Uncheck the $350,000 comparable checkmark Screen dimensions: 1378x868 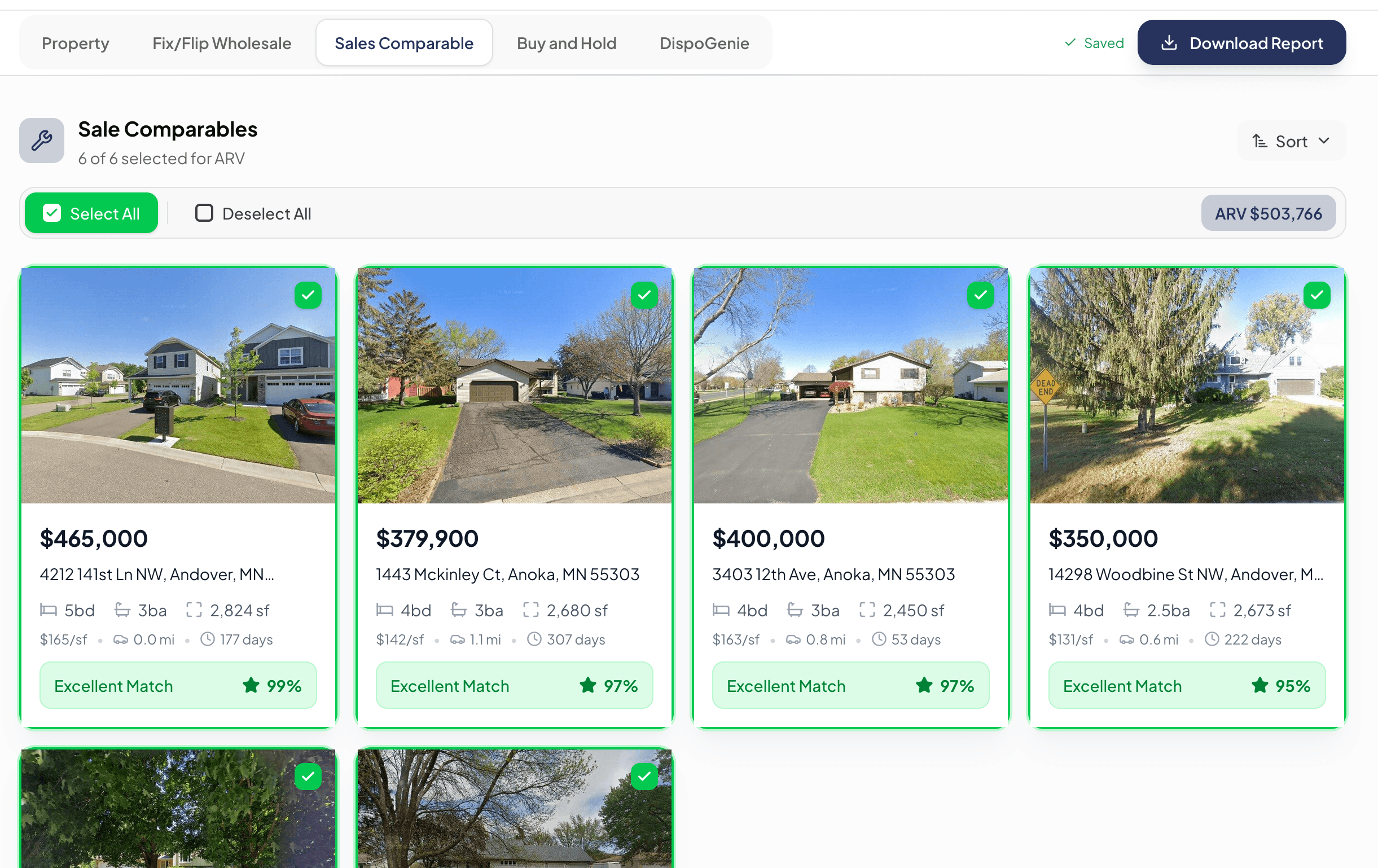1316,295
